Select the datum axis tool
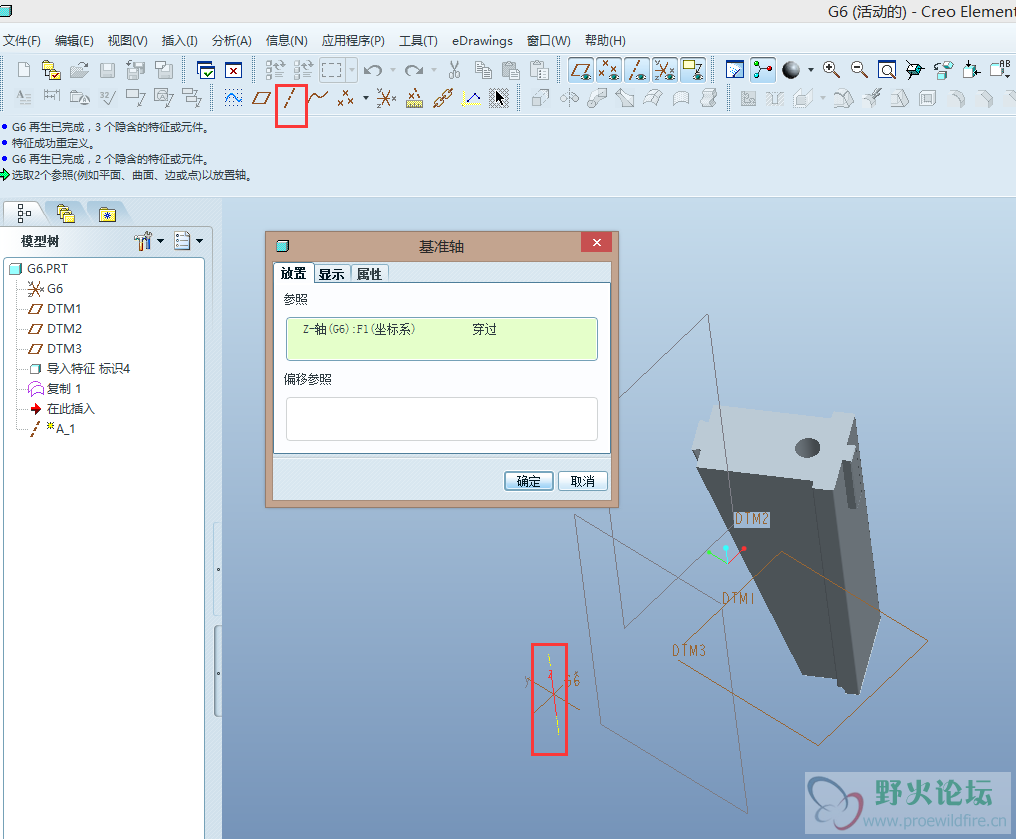This screenshot has width=1016, height=839. pyautogui.click(x=290, y=98)
